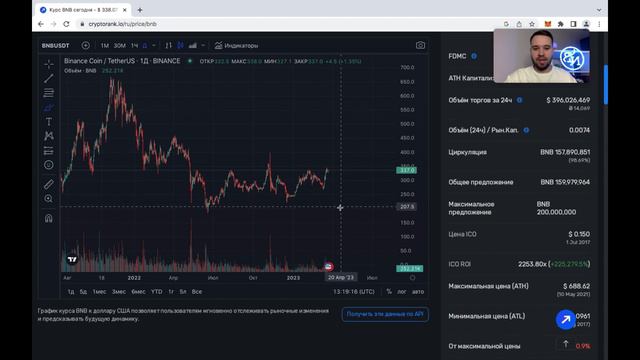Set chart range to 1г

click(171, 291)
